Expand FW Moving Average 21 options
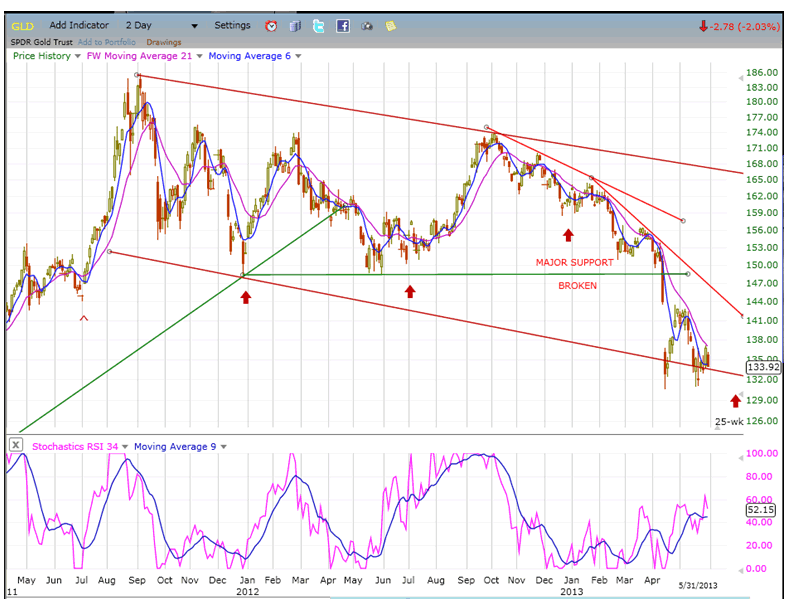The height and width of the screenshot is (612, 789). pyautogui.click(x=198, y=56)
